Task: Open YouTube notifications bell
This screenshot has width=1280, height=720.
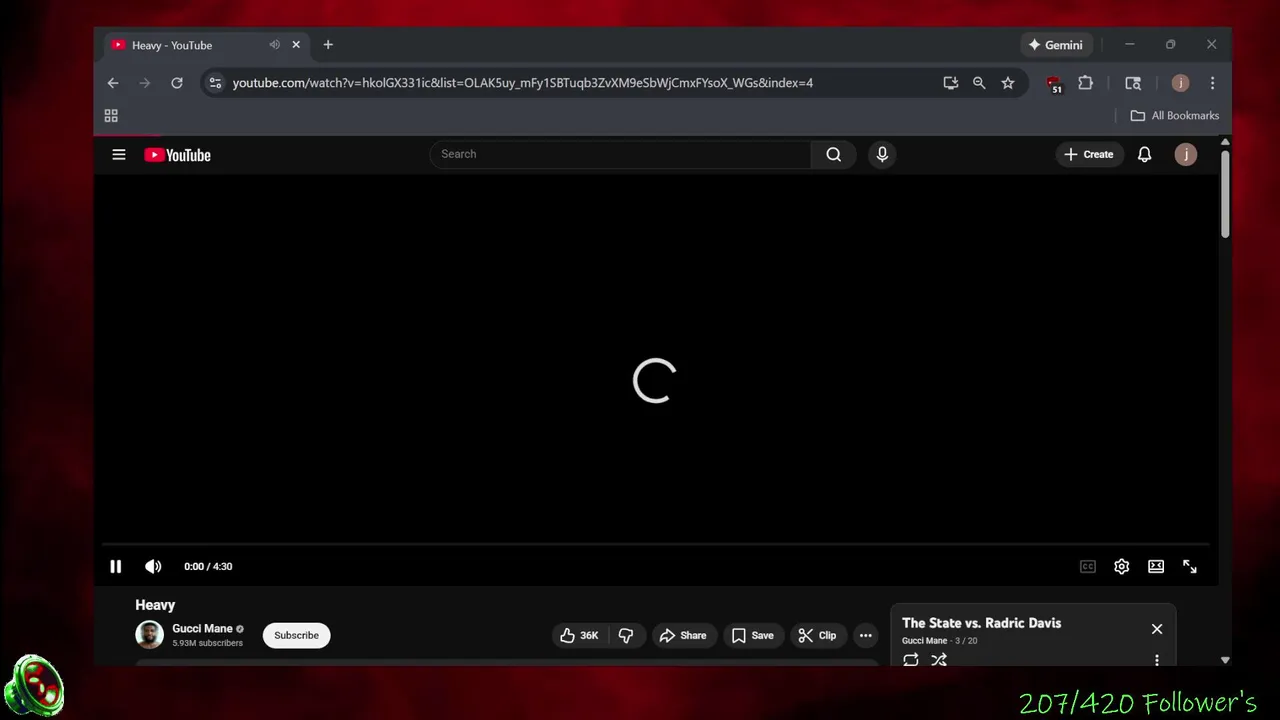Action: click(1145, 154)
